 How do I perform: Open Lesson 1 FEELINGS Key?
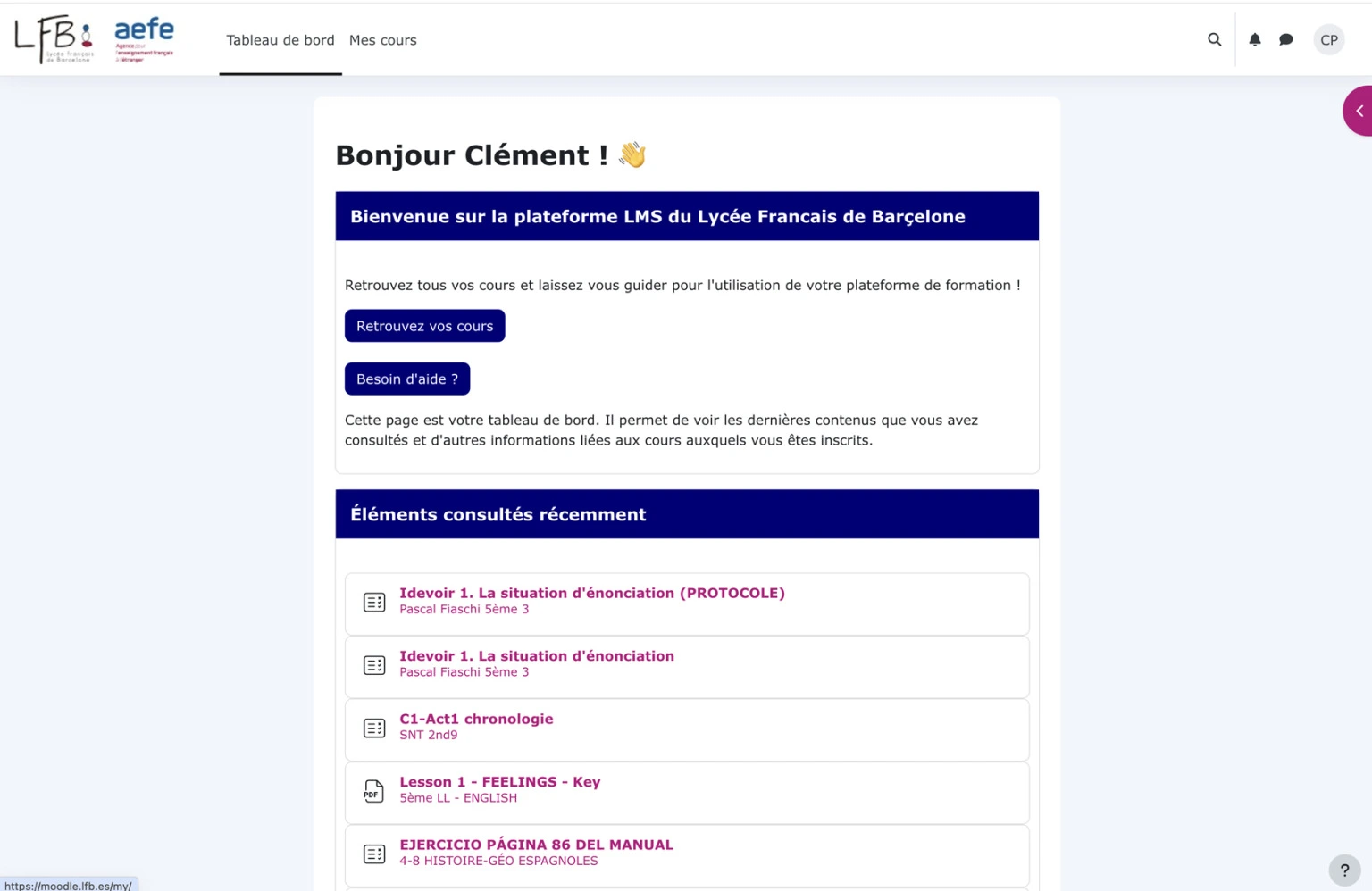point(499,781)
